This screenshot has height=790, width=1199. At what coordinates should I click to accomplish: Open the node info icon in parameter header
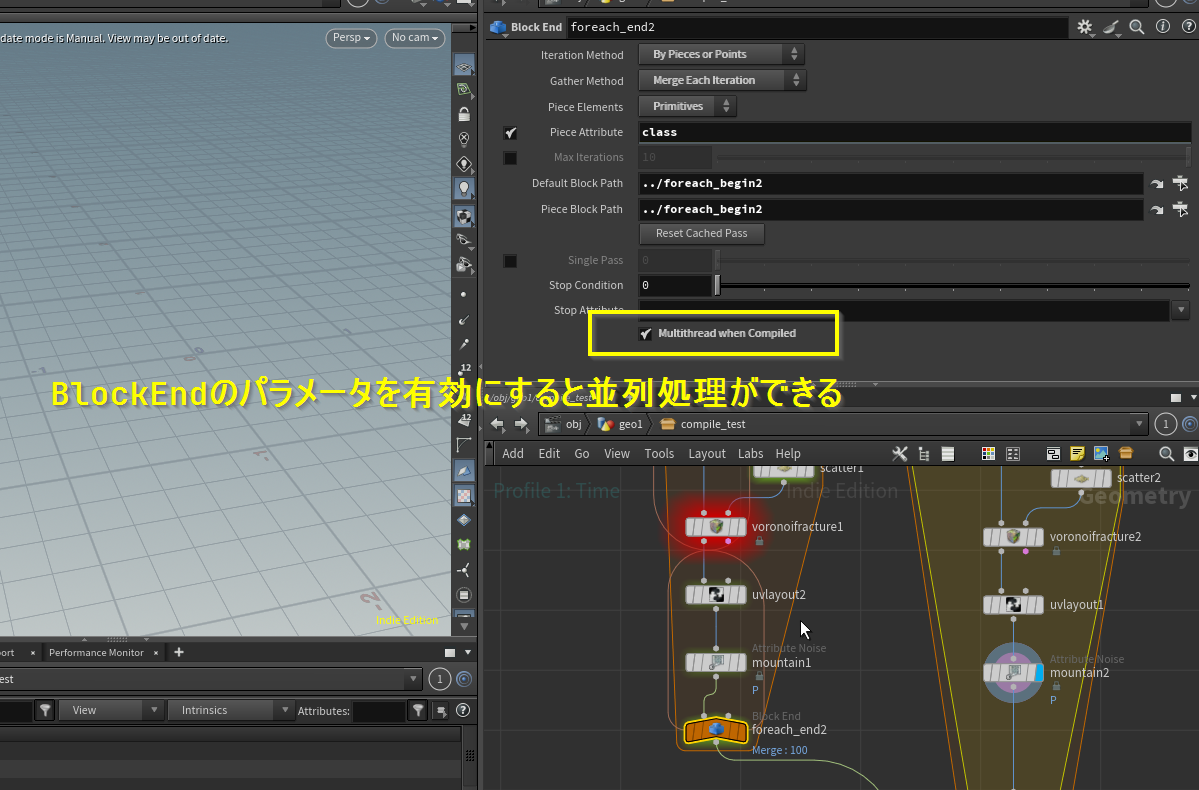click(1161, 28)
